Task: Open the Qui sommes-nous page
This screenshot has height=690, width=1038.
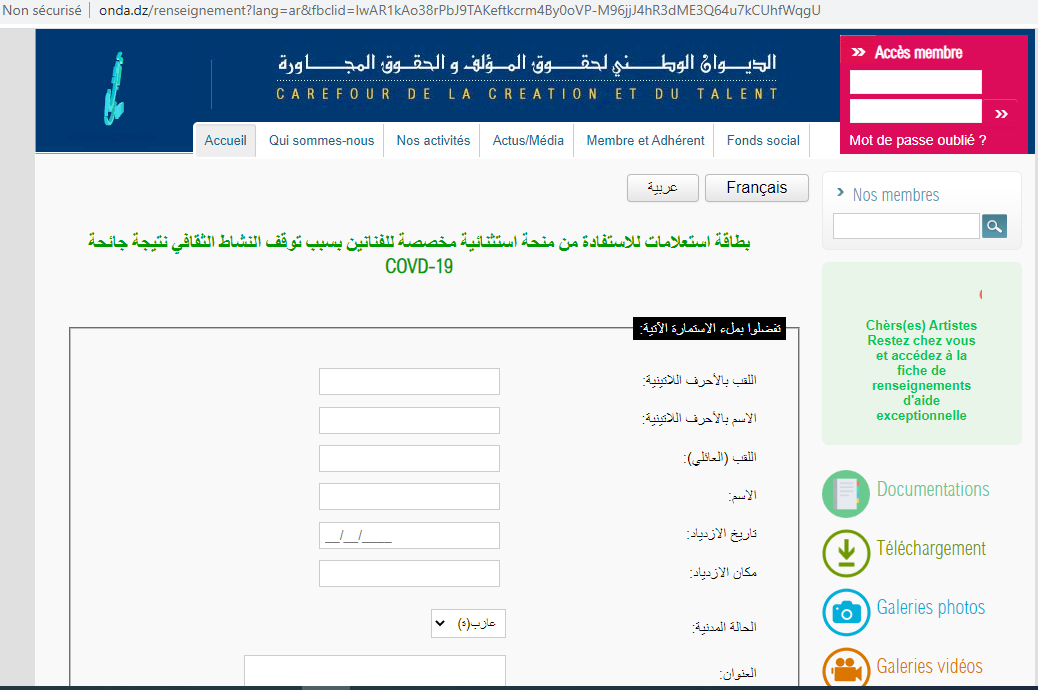Action: coord(321,140)
